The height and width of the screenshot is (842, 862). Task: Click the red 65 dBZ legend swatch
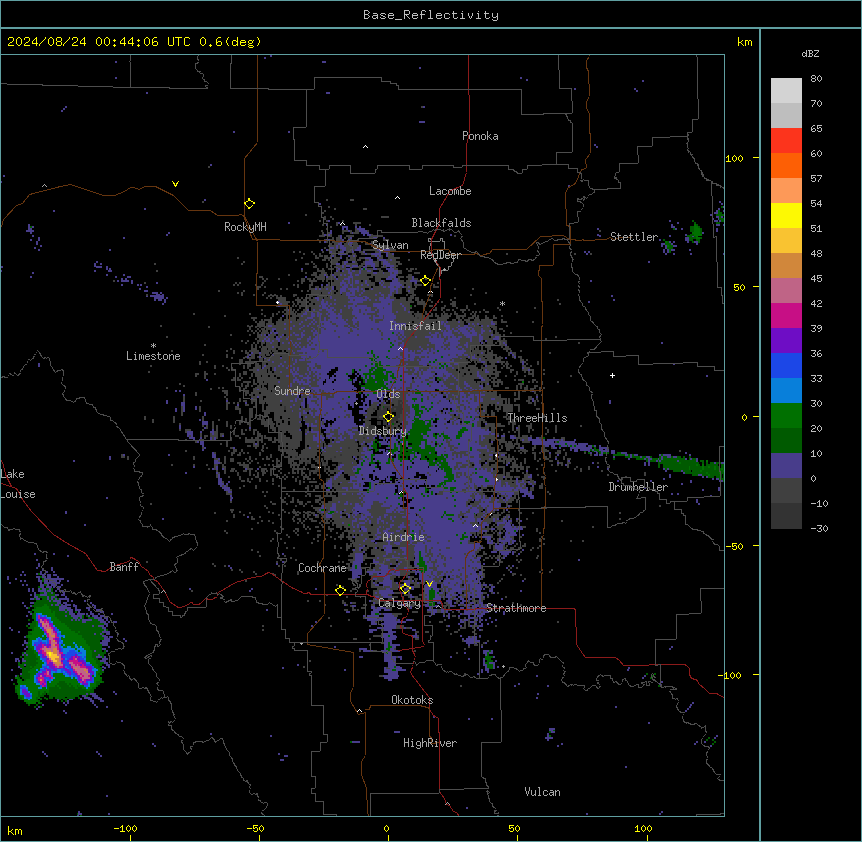point(786,140)
